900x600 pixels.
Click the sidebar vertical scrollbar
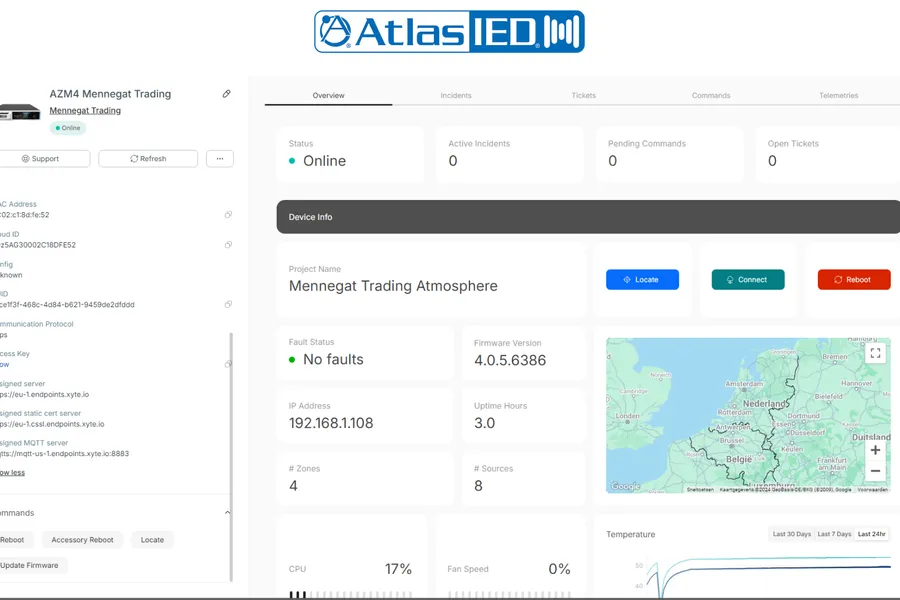231,457
